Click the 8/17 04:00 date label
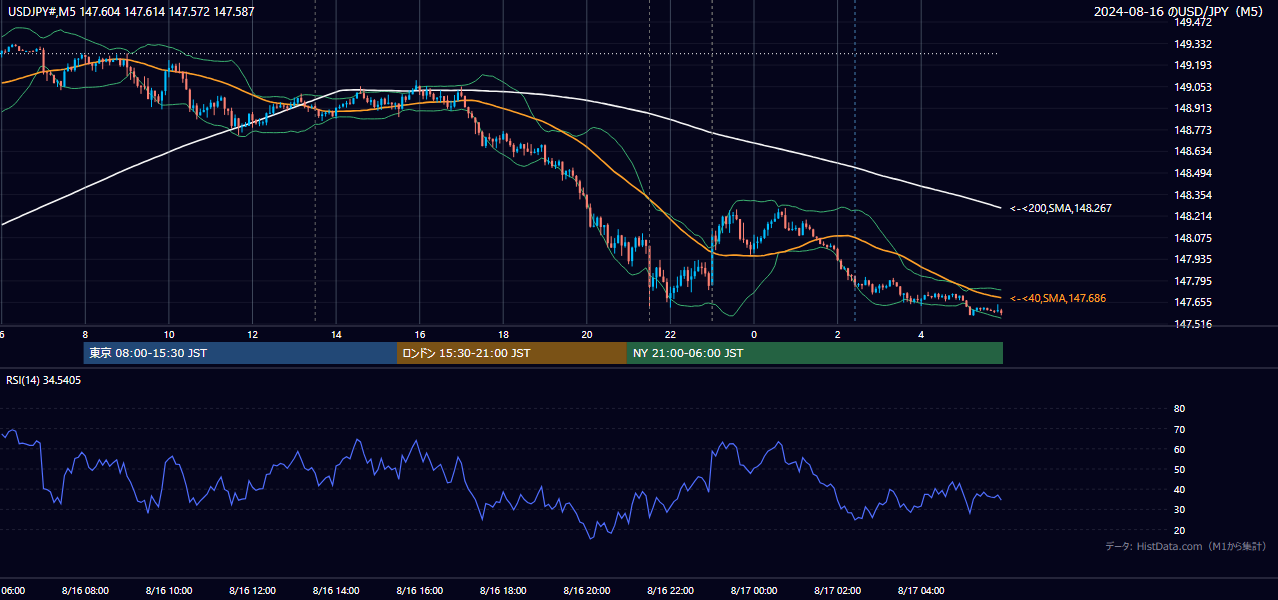Screen dimensions: 1278x600 [x=921, y=590]
